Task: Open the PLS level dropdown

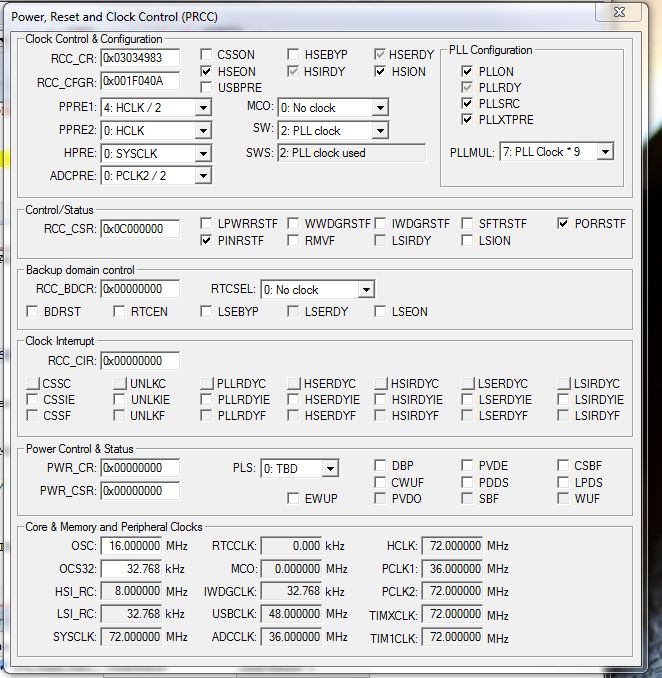Action: 330,469
